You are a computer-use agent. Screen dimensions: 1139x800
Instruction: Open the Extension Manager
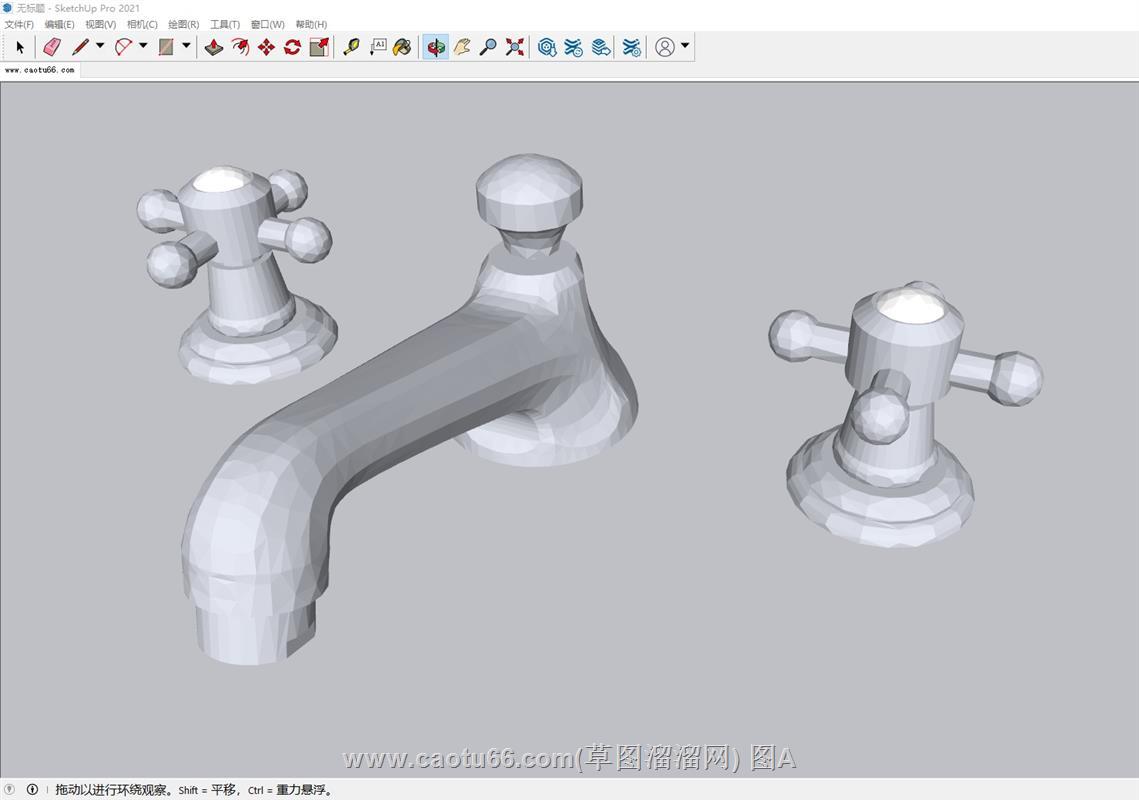[632, 47]
